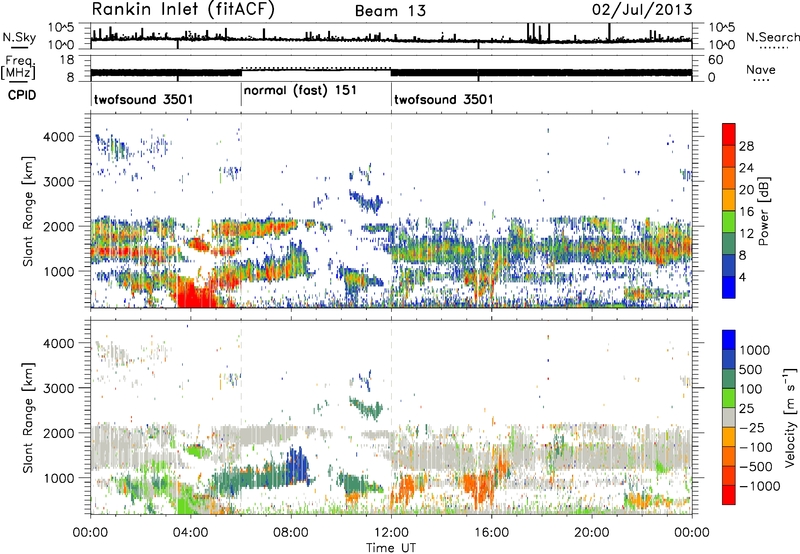Click the 'Velocity [m s⁻¹]' colorbar label
This screenshot has width=800, height=554.
[790, 417]
